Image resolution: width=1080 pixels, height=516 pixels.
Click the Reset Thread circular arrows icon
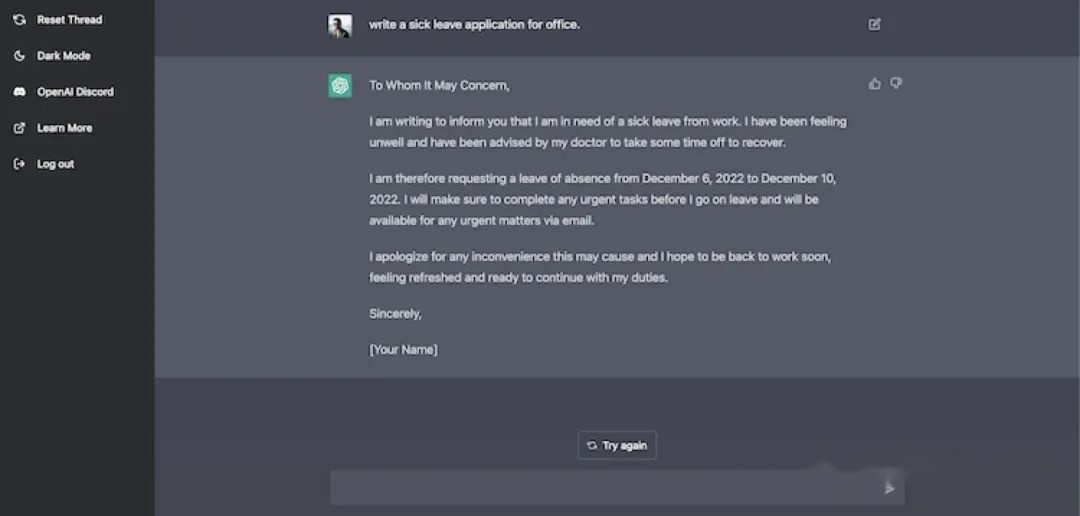(19, 20)
